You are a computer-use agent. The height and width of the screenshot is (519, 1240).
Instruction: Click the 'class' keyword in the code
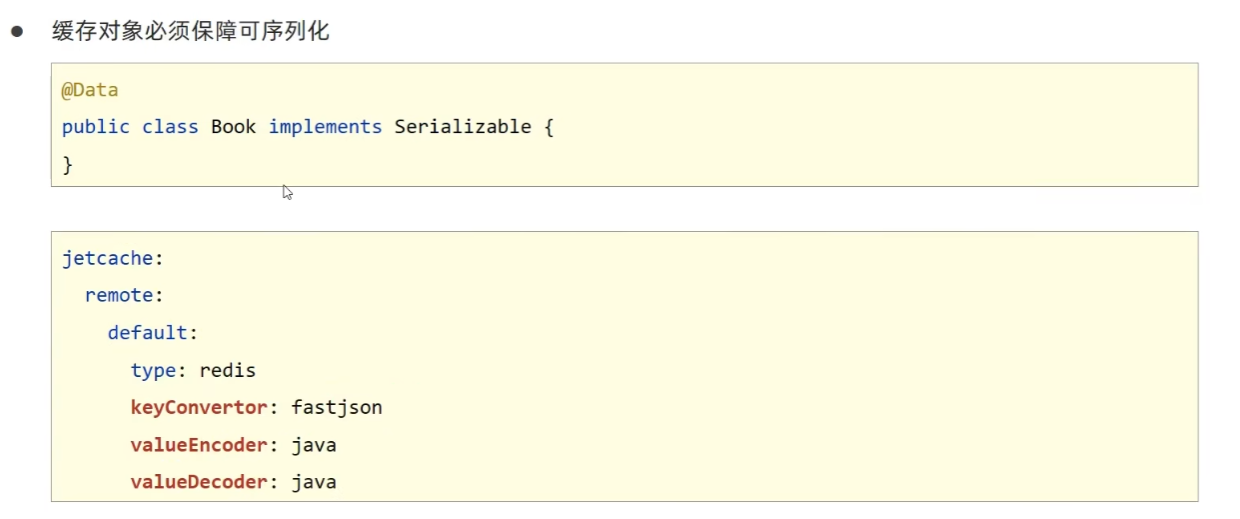(170, 127)
